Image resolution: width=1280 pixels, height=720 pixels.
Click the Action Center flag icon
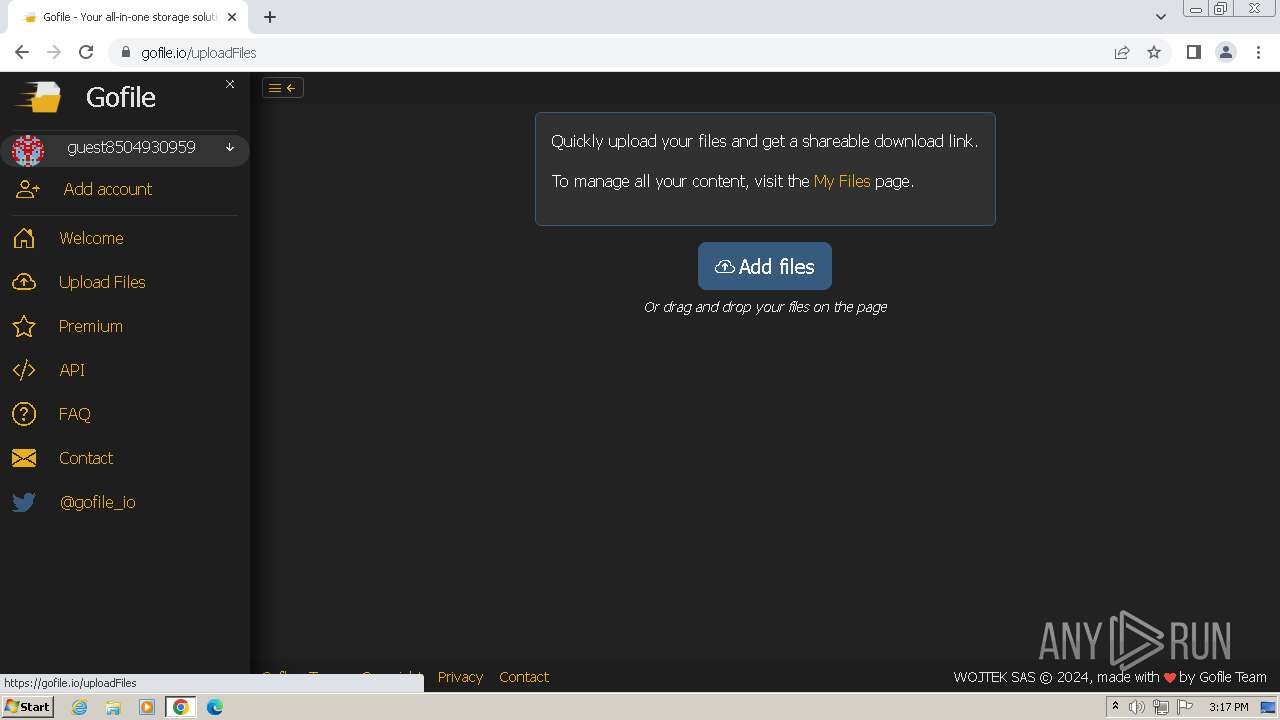pos(1184,707)
